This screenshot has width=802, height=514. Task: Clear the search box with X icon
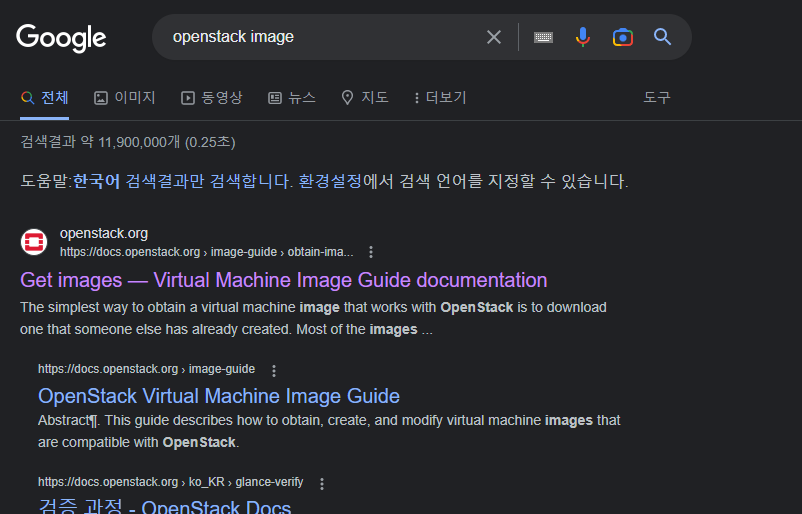(x=494, y=37)
